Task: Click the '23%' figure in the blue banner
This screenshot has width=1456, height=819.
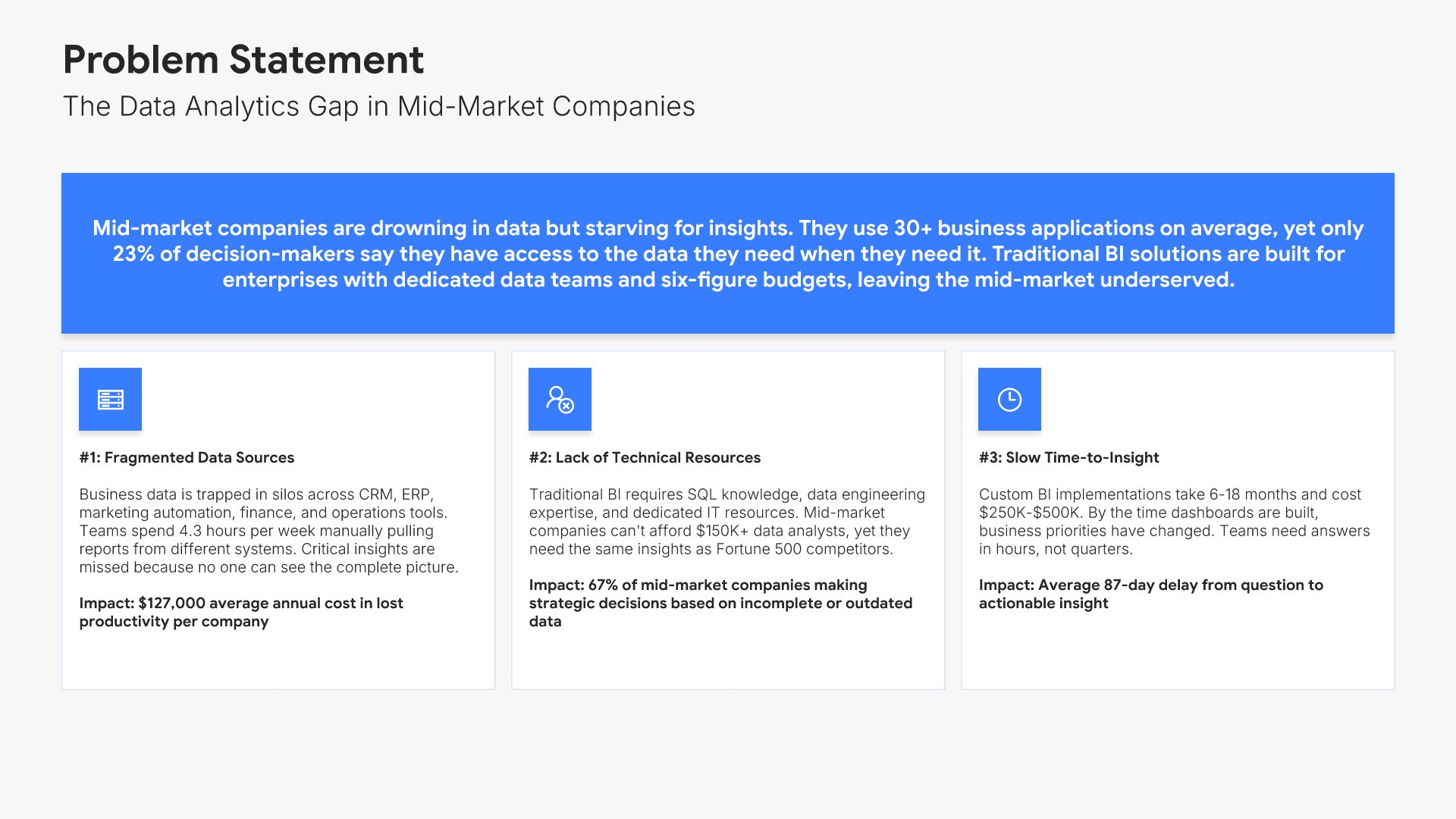Action: 133,254
